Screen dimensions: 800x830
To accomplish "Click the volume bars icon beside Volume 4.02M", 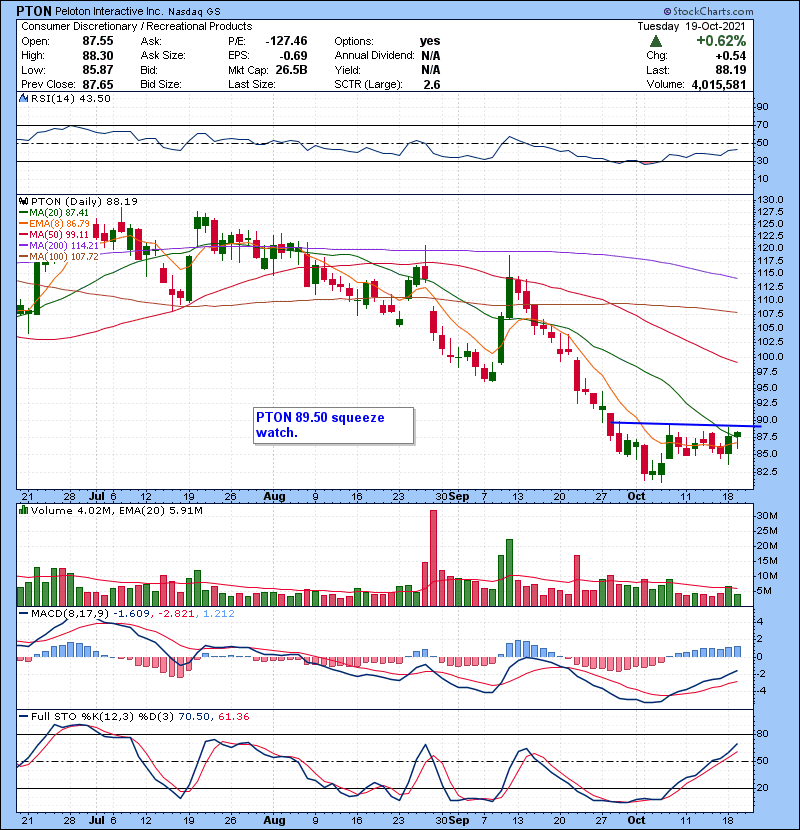I will pos(23,510).
